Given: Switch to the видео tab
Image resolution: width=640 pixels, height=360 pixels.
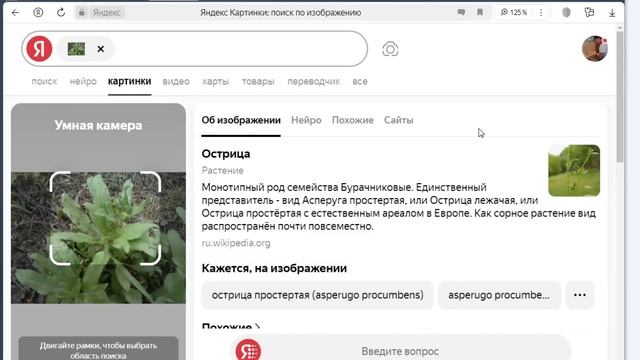Looking at the screenshot, I should 176,82.
